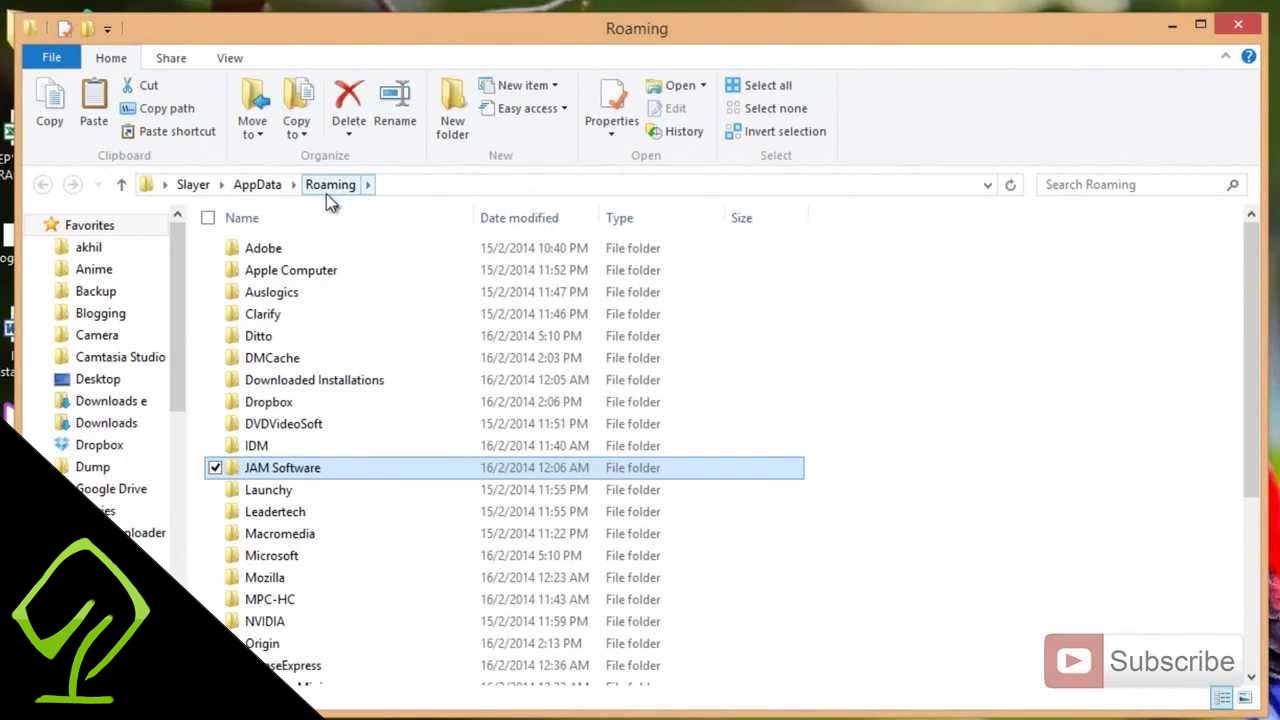Uncheck the JAM Software checkbox
This screenshot has height=720, width=1280.
tap(215, 467)
